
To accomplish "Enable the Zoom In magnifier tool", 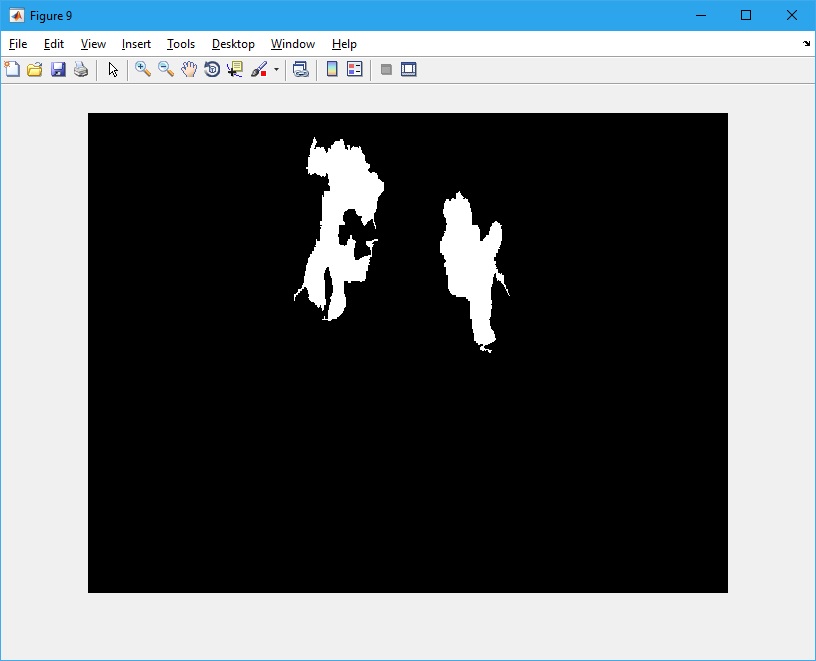I will pos(143,70).
